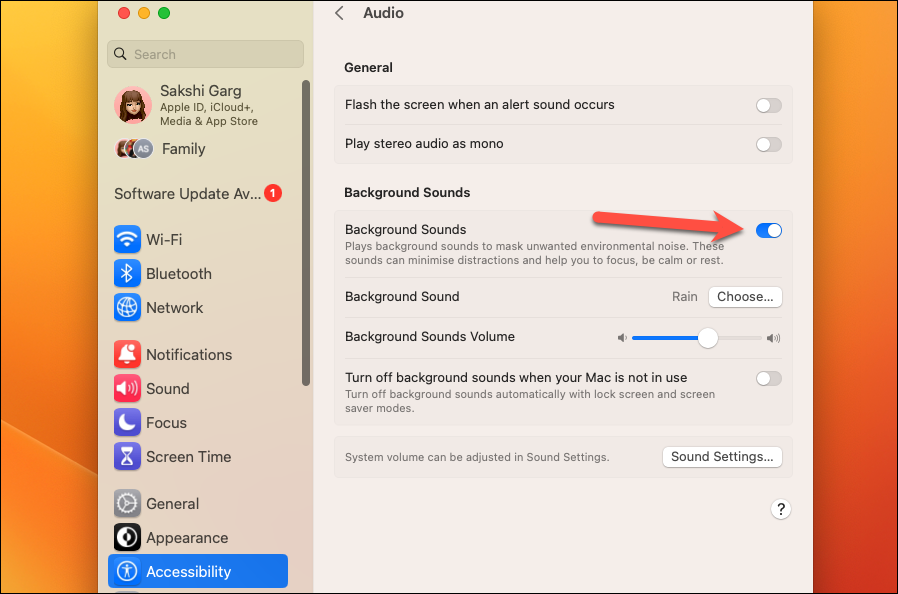Click the General section heading

368,68
